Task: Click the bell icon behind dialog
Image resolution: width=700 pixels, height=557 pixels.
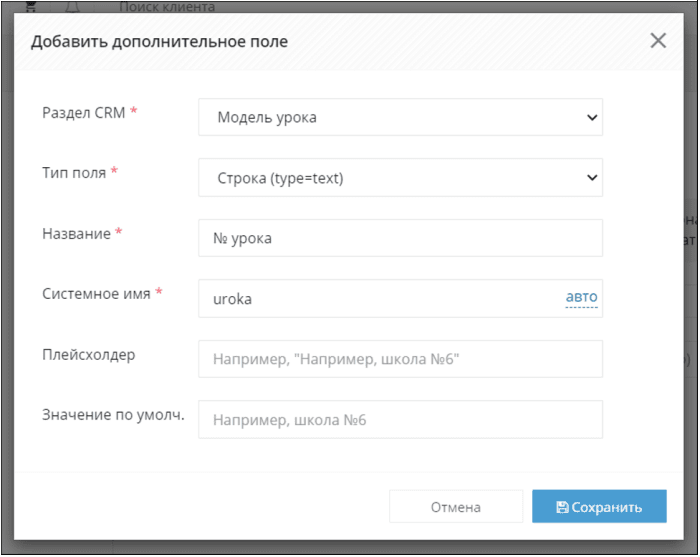Action: (x=72, y=6)
